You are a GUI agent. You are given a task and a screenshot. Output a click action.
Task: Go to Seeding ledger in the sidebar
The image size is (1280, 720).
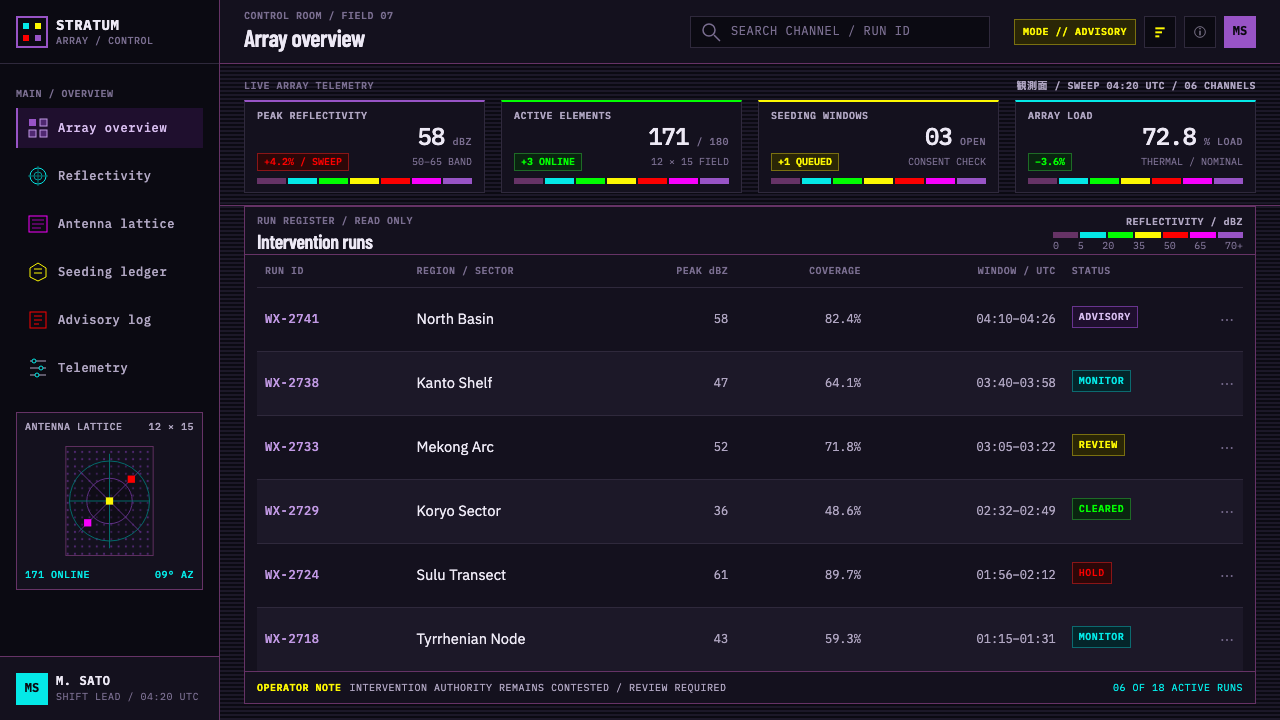(110, 272)
